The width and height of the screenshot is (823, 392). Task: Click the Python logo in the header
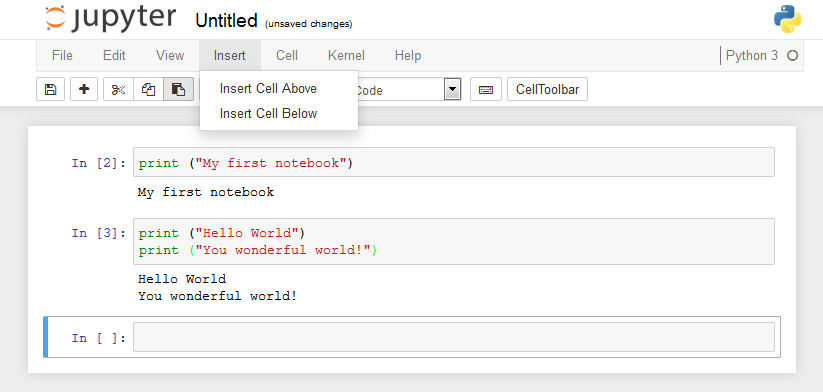(x=787, y=19)
